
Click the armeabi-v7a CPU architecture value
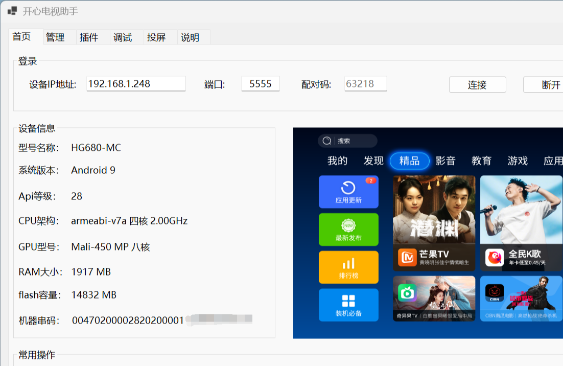click(129, 221)
